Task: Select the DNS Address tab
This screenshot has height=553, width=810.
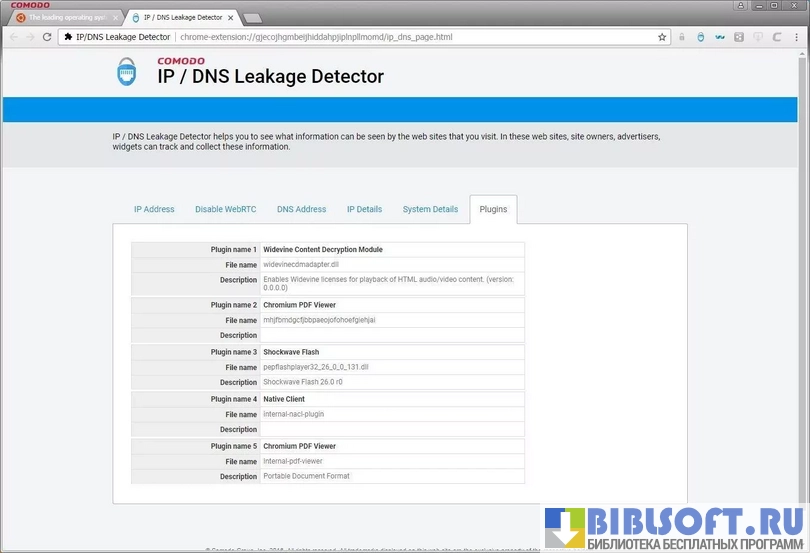Action: click(301, 209)
